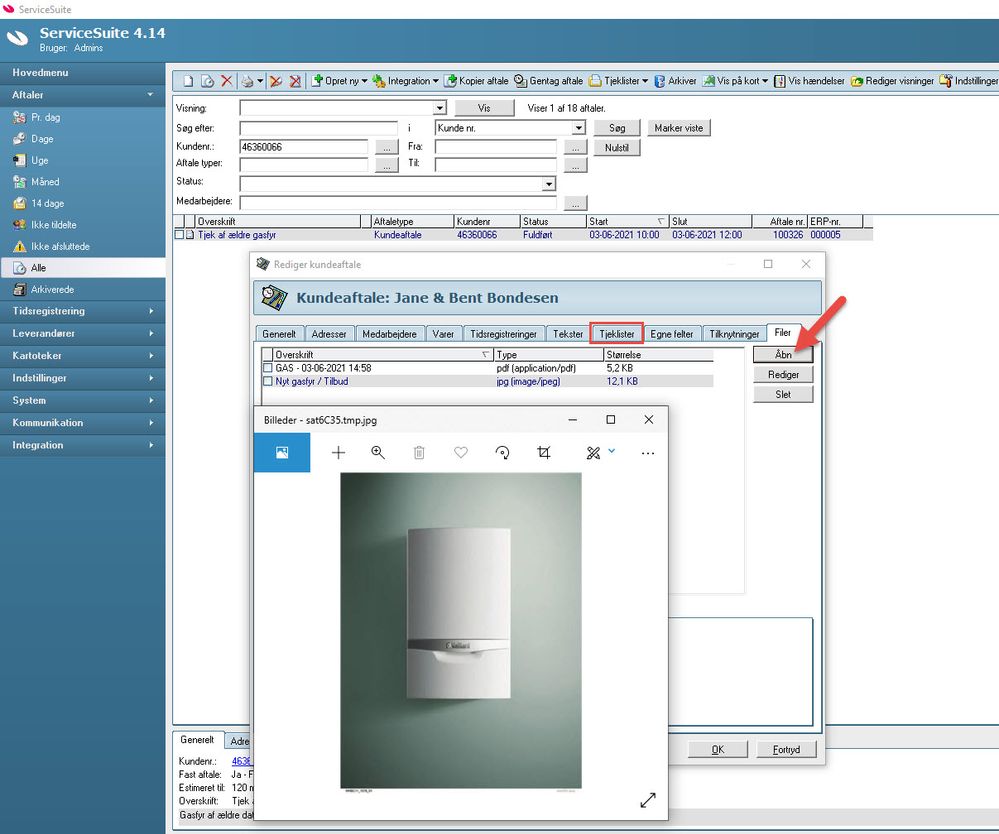Screen dimensions: 999x834
Task: Click the zoom magnifier icon in photo viewer
Action: point(378,452)
